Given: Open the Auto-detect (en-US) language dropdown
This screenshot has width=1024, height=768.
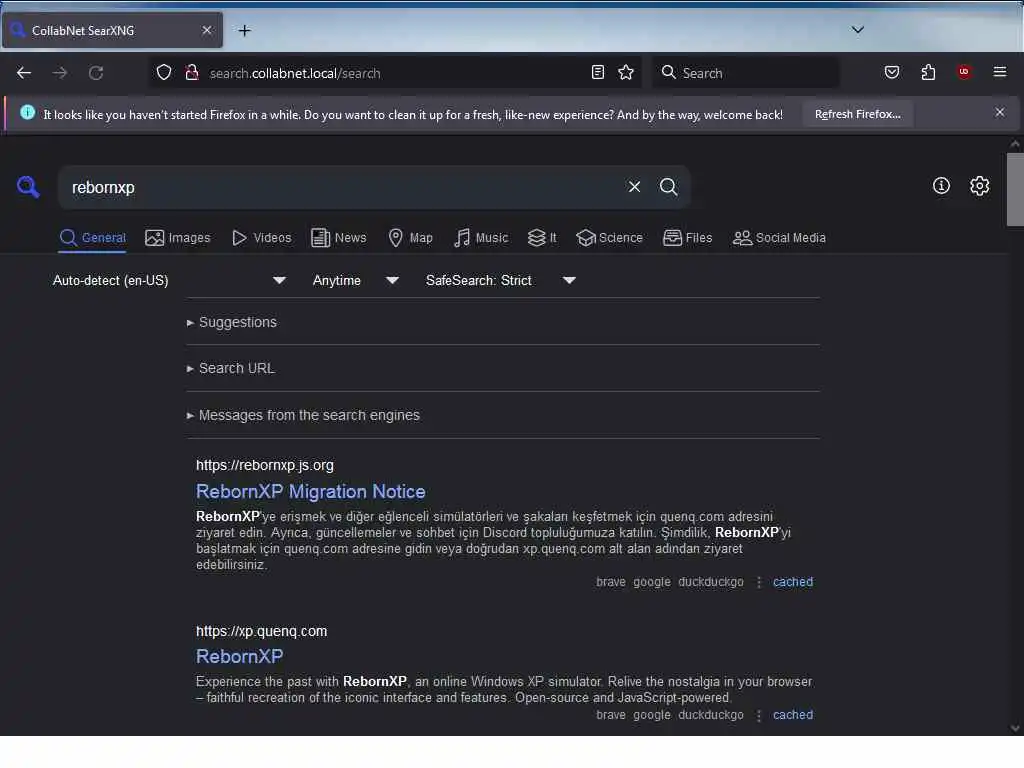Looking at the screenshot, I should coord(169,280).
